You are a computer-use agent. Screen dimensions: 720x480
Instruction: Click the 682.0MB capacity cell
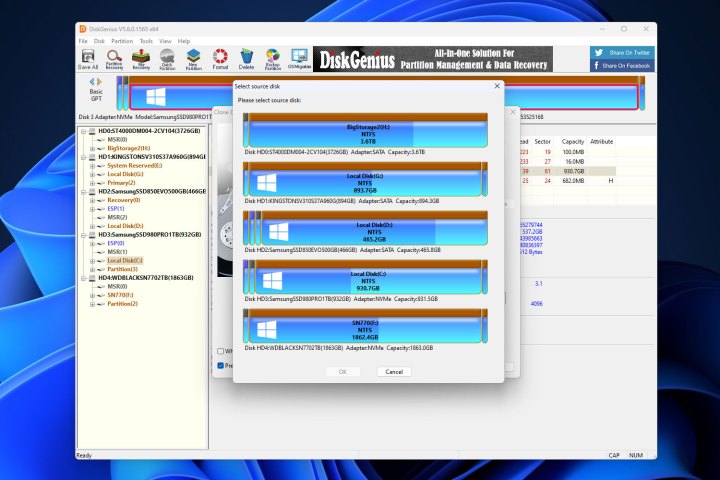pos(574,181)
